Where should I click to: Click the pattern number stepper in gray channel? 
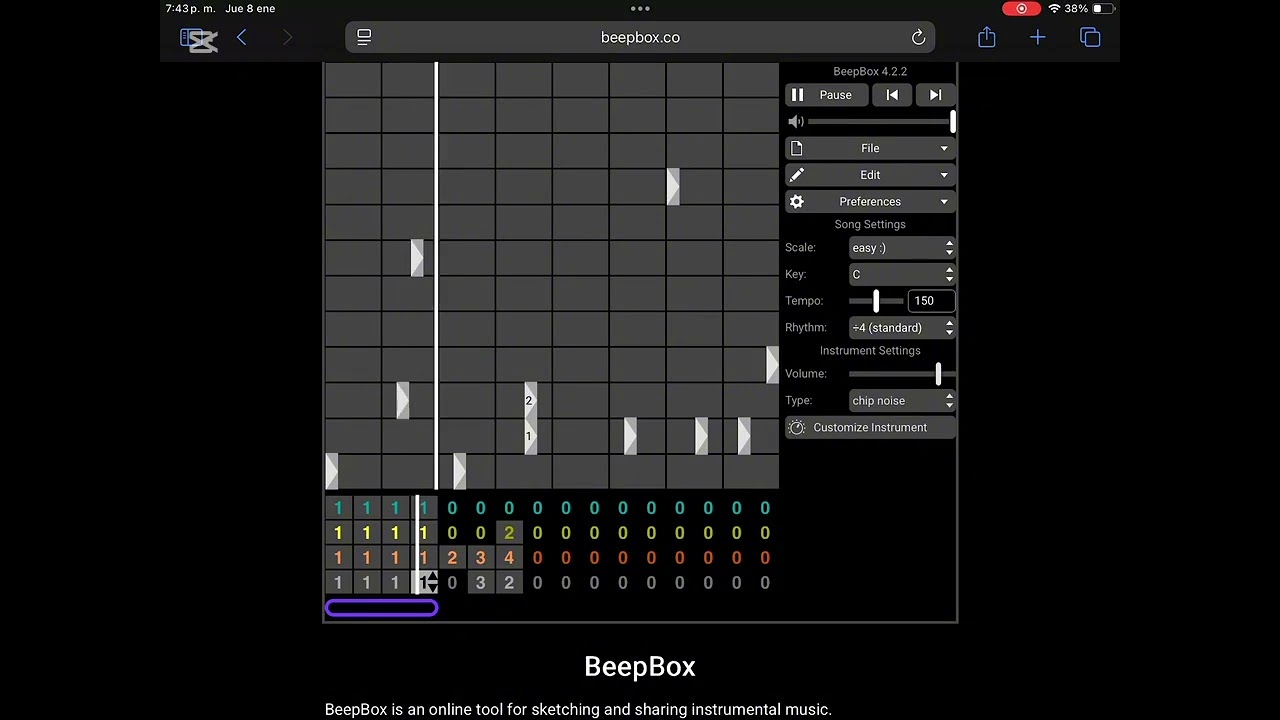click(x=431, y=583)
